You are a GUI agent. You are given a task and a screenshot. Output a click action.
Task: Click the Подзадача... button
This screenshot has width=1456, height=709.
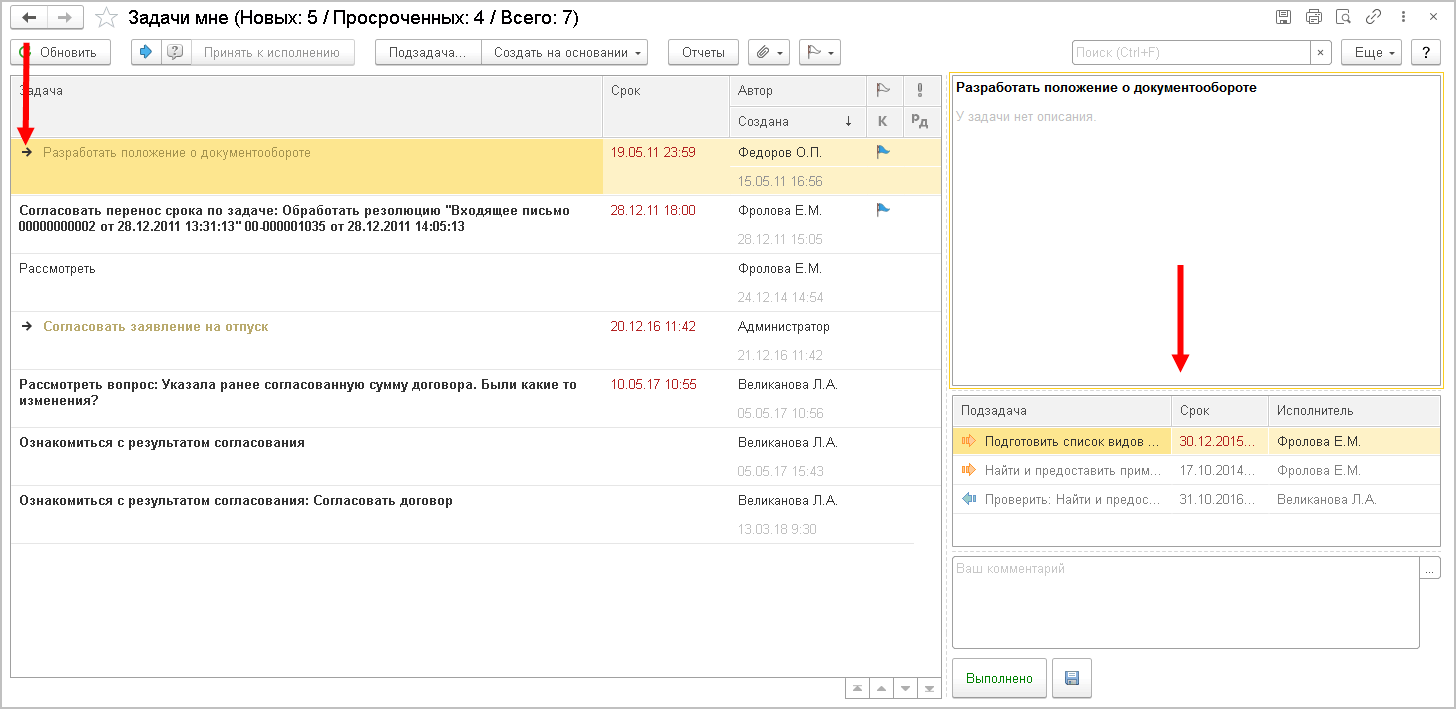(428, 52)
